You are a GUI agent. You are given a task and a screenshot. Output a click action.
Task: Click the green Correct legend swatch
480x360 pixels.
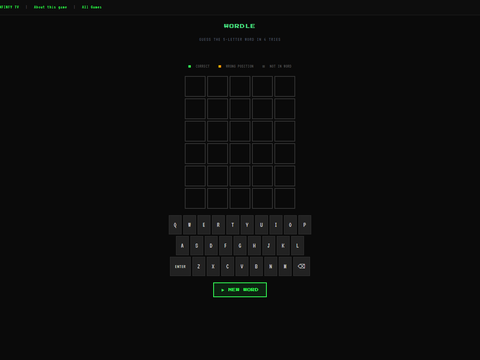pyautogui.click(x=190, y=66)
